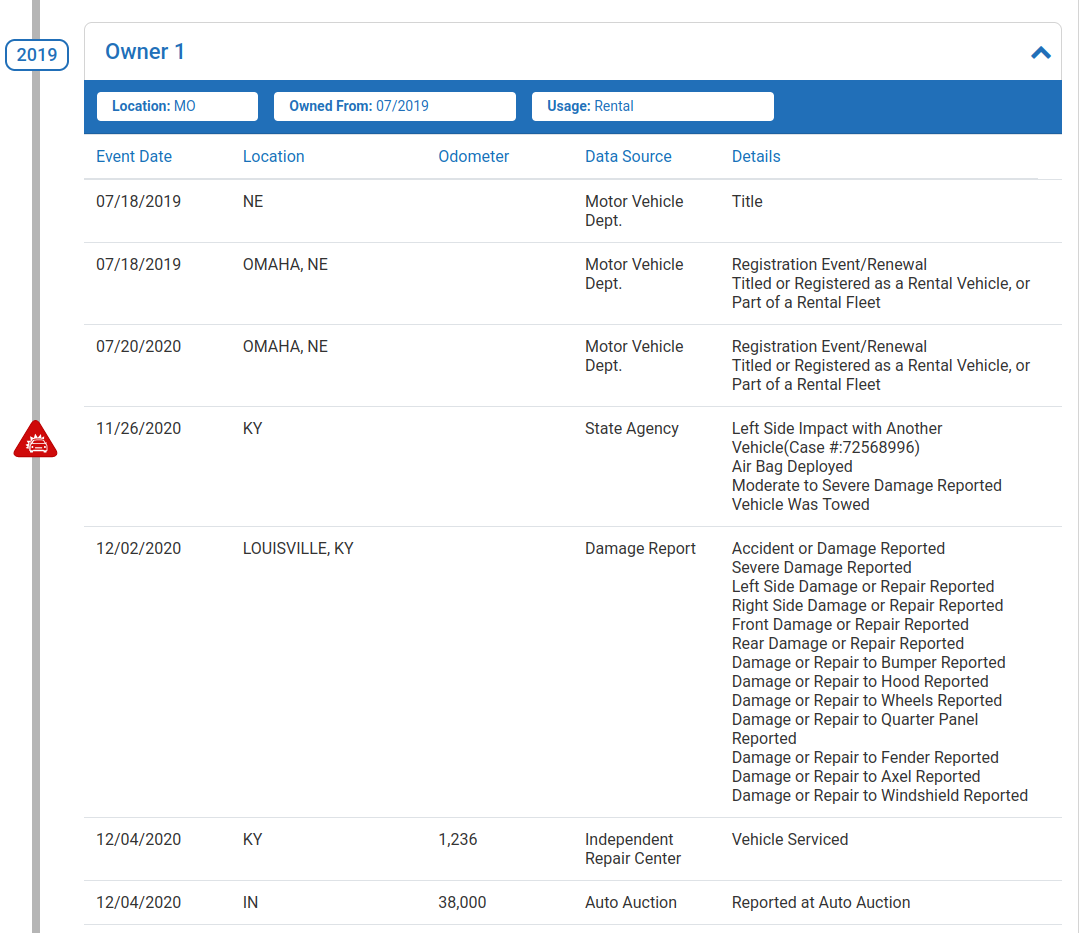This screenshot has height=933, width=1082.
Task: Click Damage or Repair to Wheels Reported
Action: tap(866, 700)
